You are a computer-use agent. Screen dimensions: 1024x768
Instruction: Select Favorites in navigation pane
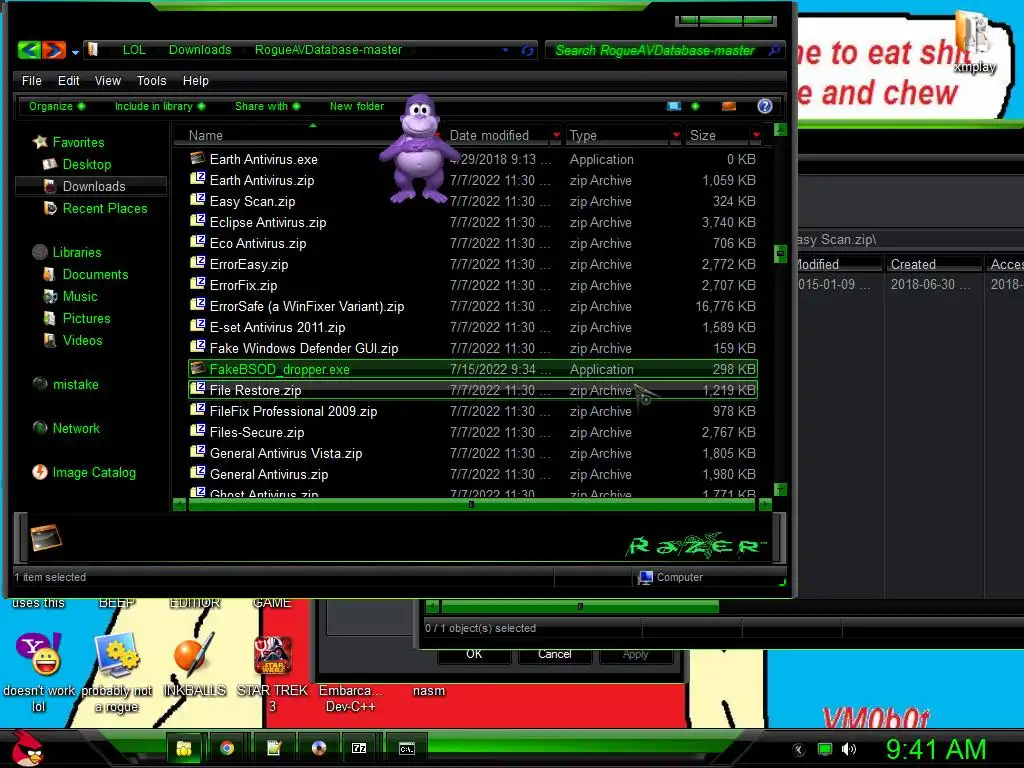[x=78, y=142]
